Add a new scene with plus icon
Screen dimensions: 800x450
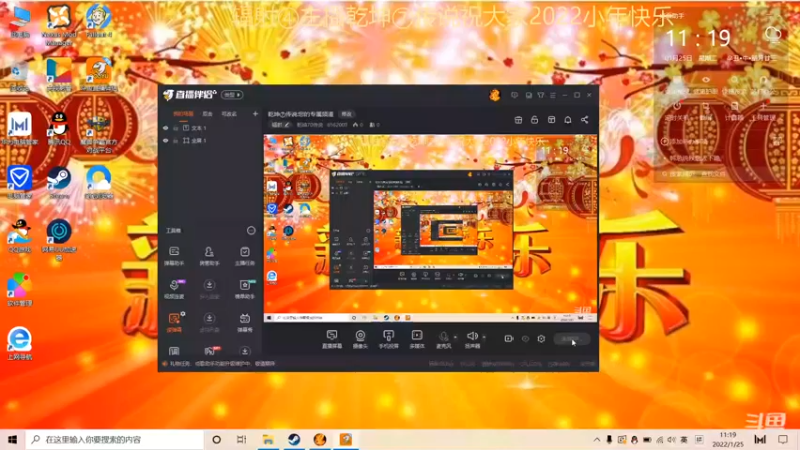[x=255, y=114]
